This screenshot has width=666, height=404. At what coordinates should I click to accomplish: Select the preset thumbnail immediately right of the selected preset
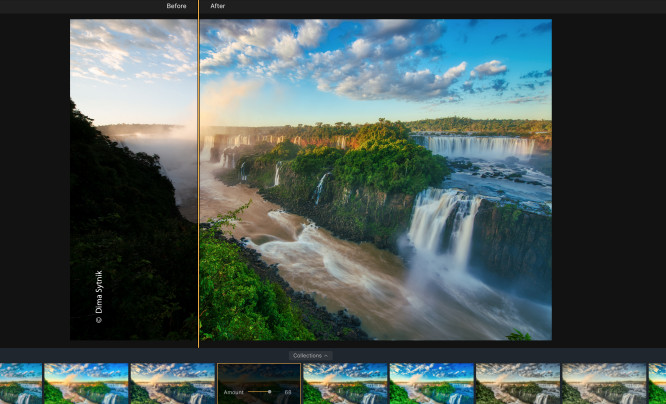click(x=345, y=384)
